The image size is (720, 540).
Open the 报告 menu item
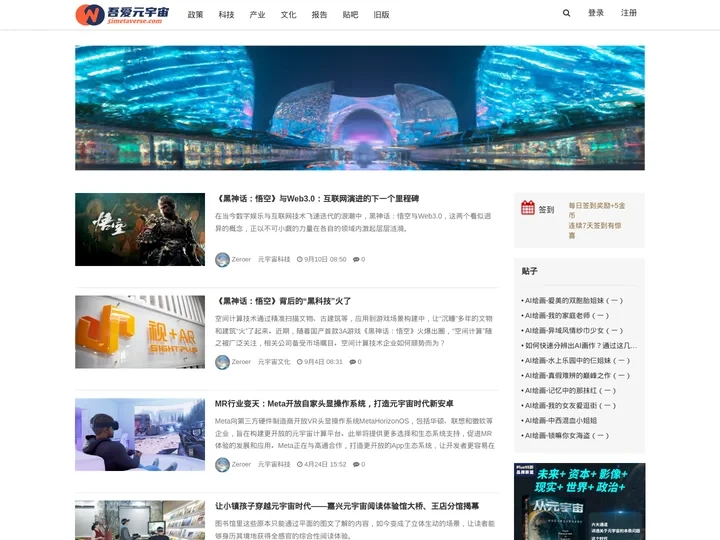pyautogui.click(x=319, y=15)
